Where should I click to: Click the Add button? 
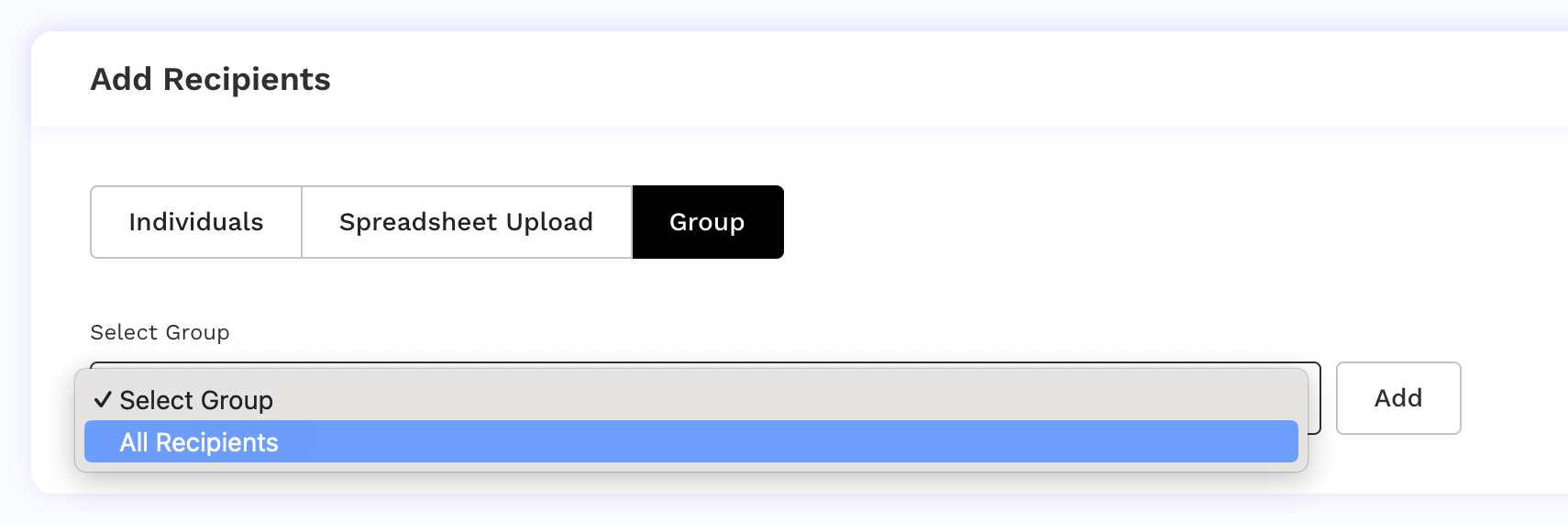point(1397,398)
